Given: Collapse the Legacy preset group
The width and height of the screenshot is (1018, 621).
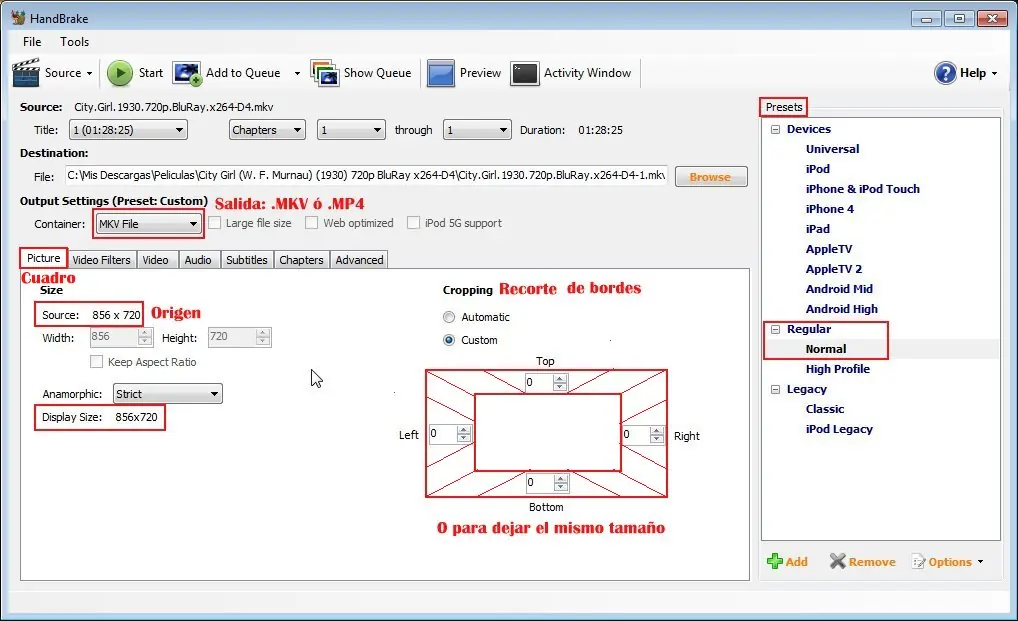Looking at the screenshot, I should 775,389.
